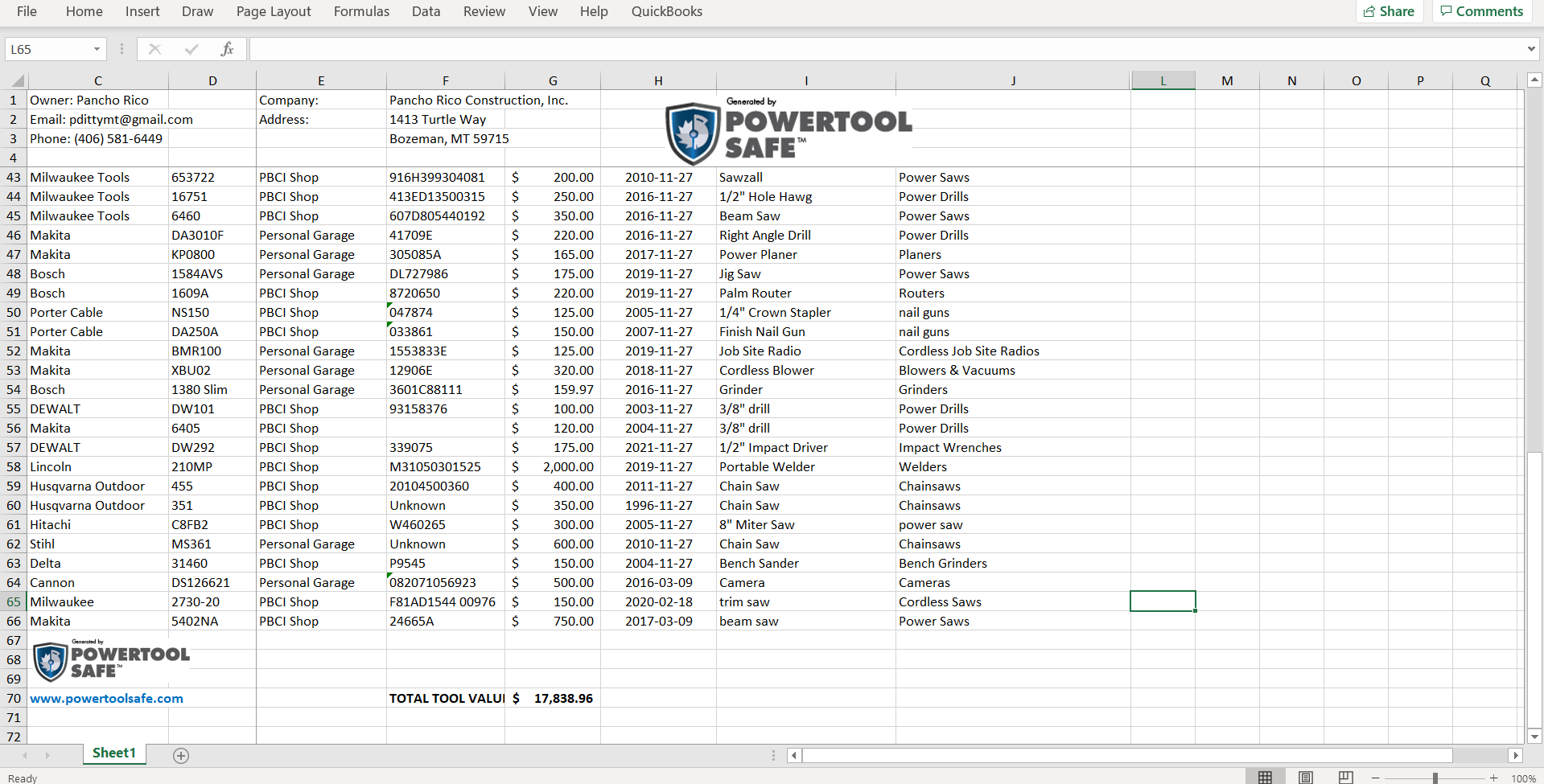Click the PowerTool Safe logo at bottom
This screenshot has width=1544, height=784.
coord(111,661)
